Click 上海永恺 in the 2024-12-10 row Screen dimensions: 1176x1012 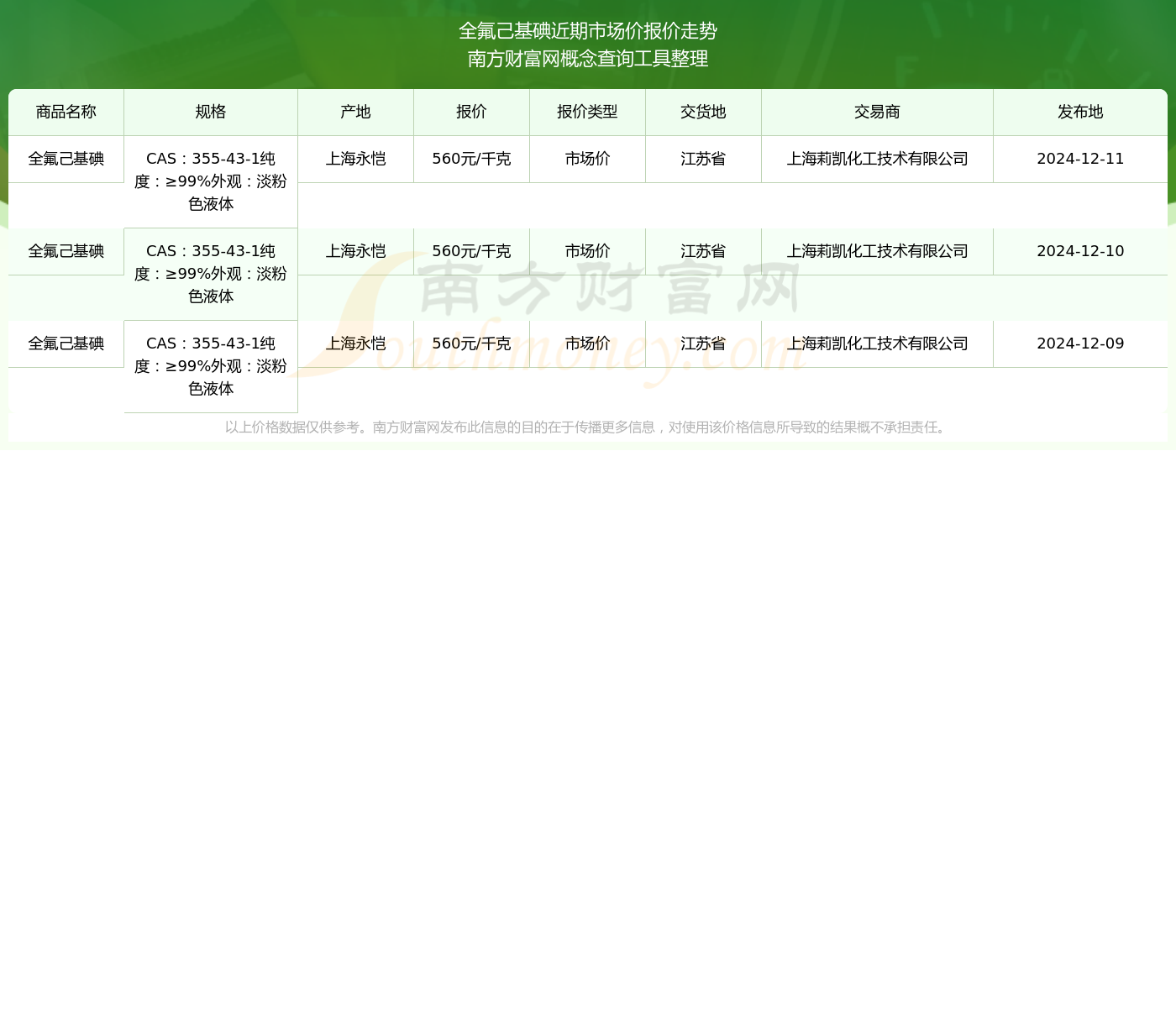click(356, 251)
